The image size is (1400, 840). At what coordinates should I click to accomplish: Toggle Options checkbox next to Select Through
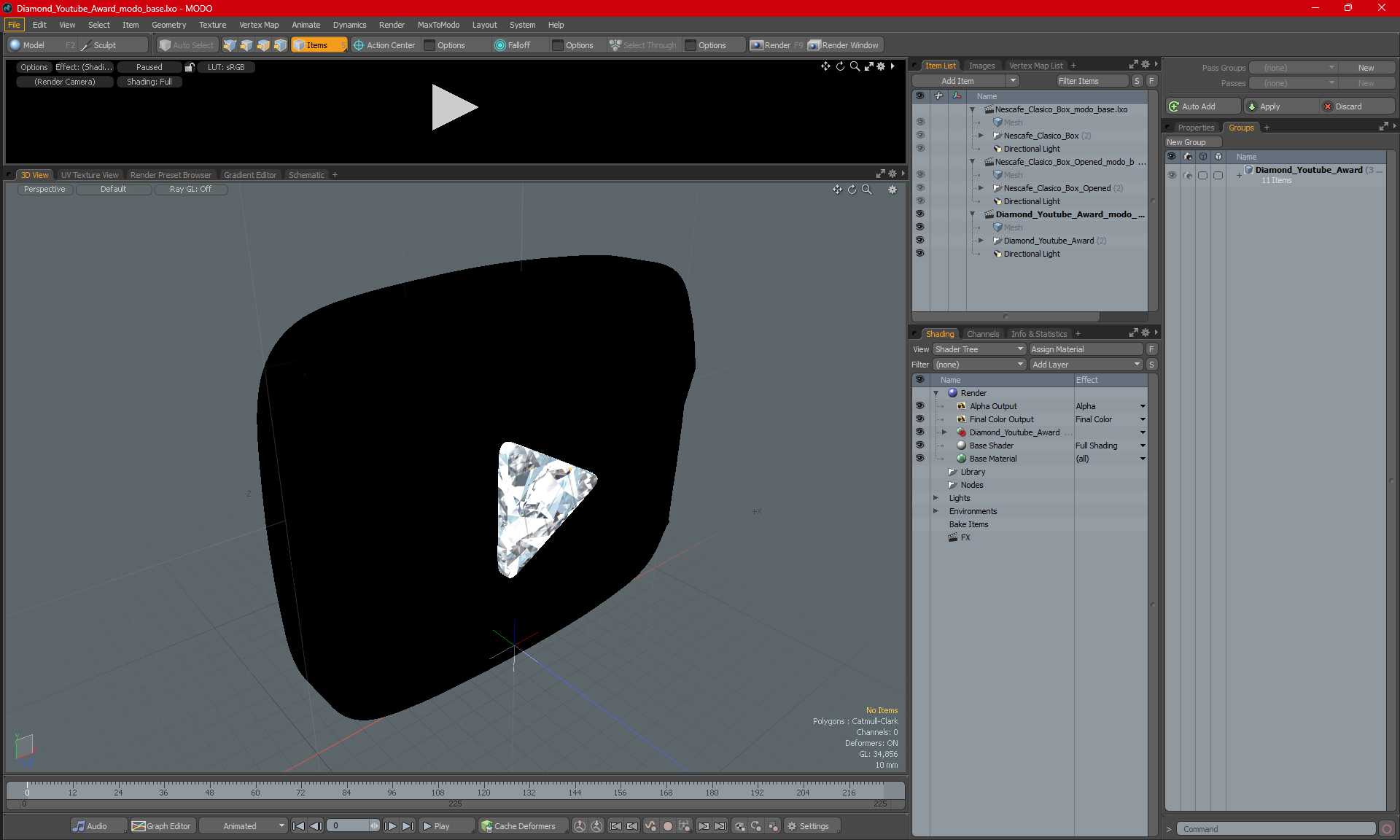(x=691, y=45)
